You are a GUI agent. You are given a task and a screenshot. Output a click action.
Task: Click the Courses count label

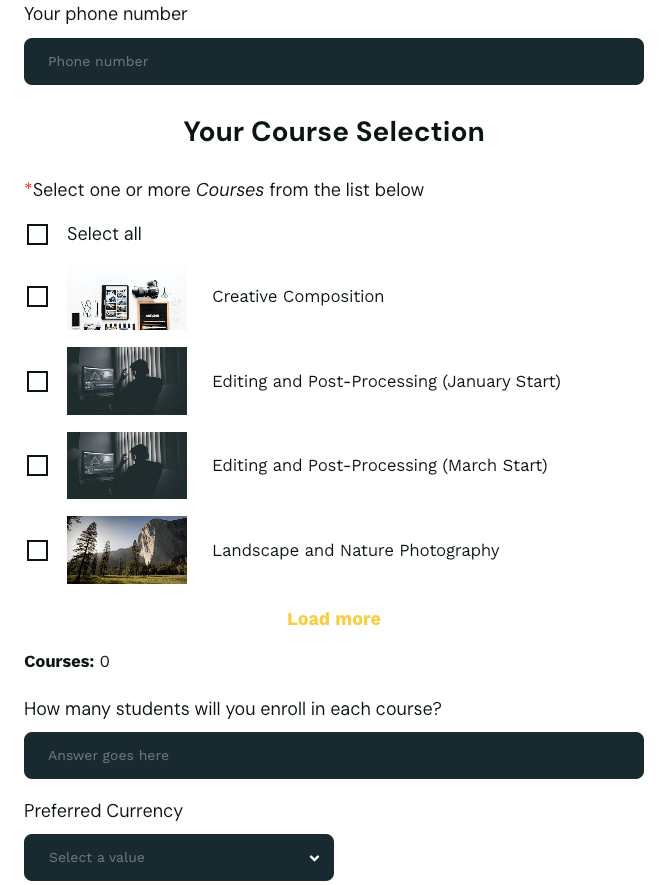[x=56, y=661]
